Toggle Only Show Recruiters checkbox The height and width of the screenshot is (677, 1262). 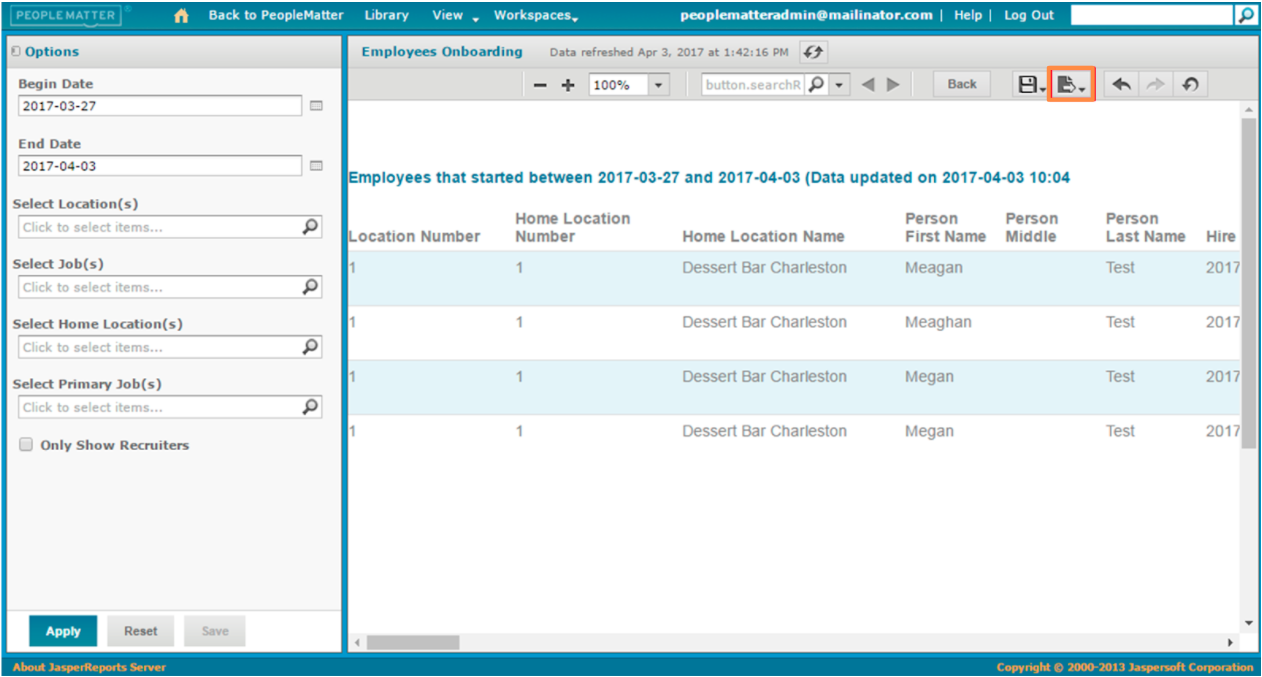coord(27,445)
